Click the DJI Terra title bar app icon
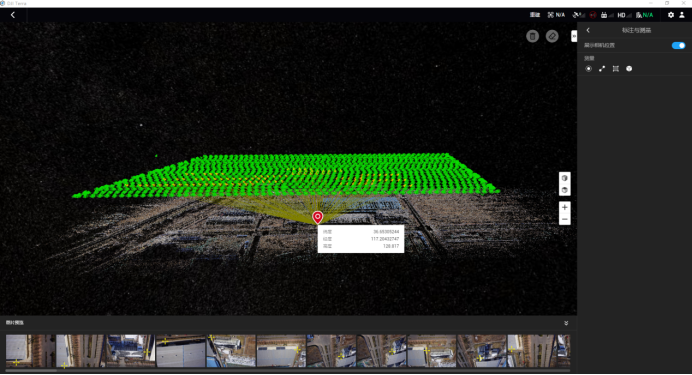 coord(3,3)
